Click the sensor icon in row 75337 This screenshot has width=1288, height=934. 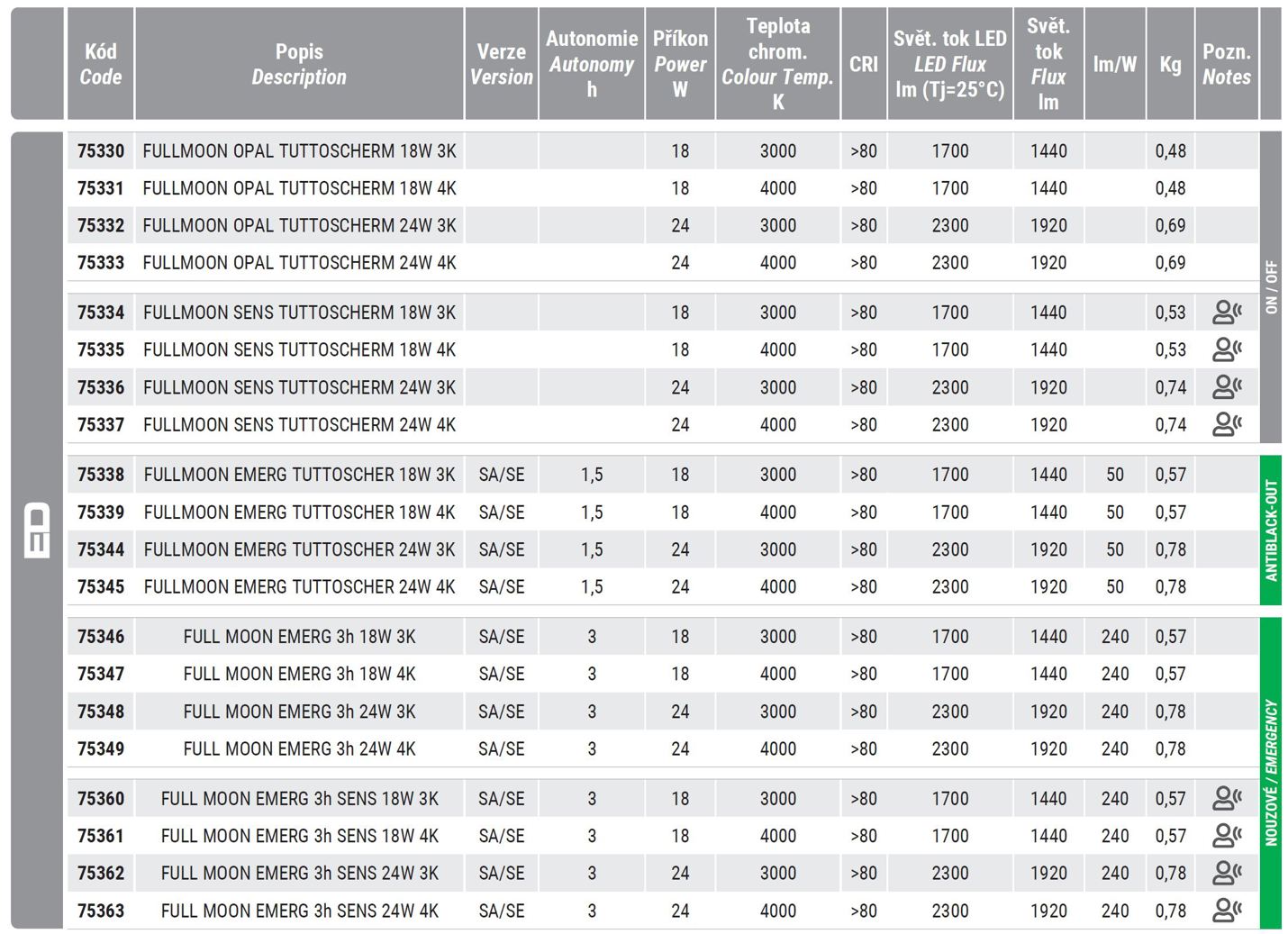[1227, 424]
